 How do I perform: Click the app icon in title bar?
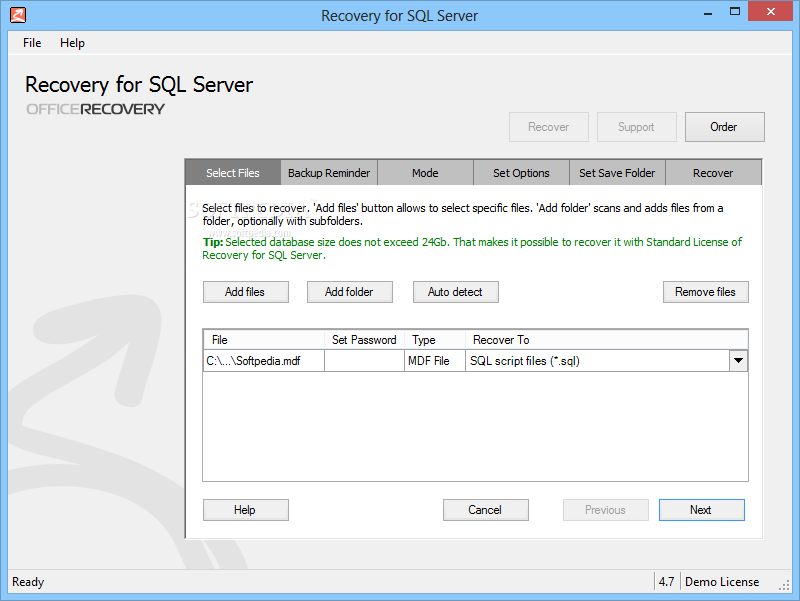click(x=18, y=15)
